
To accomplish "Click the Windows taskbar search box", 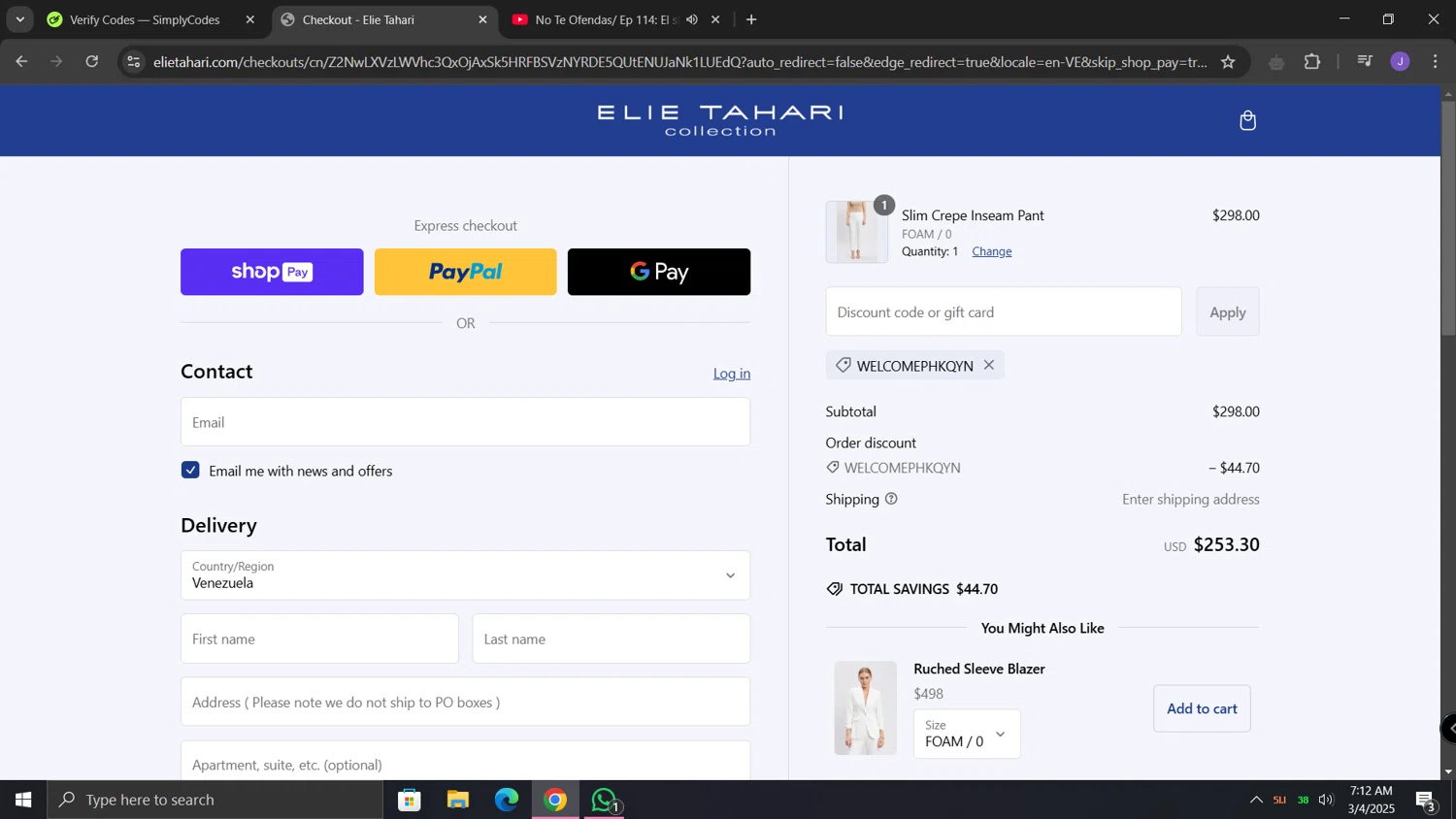I will click(215, 800).
